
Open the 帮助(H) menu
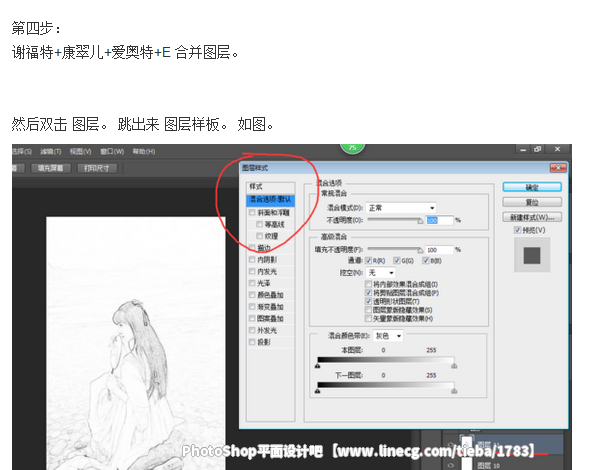pos(144,151)
